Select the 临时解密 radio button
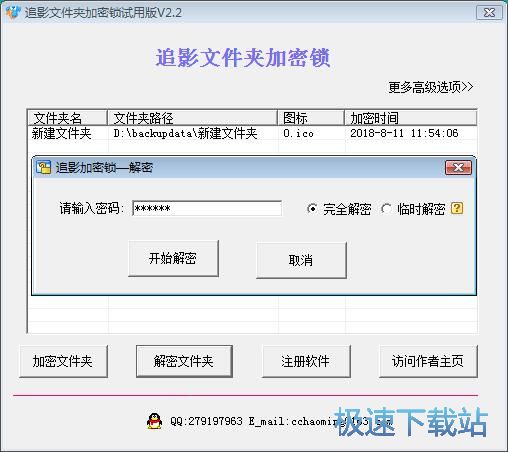This screenshot has width=508, height=452. [386, 209]
